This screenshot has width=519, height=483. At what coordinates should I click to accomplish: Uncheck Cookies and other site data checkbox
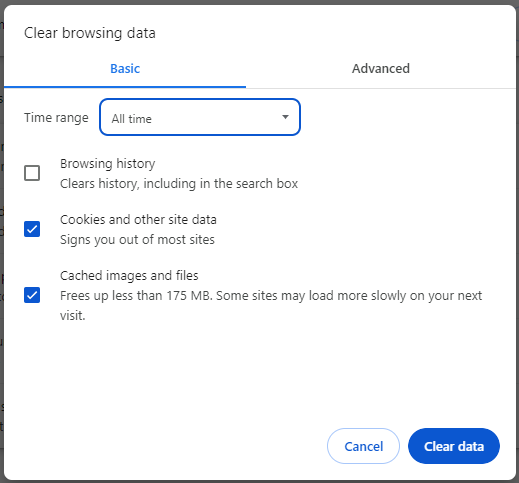(x=32, y=229)
